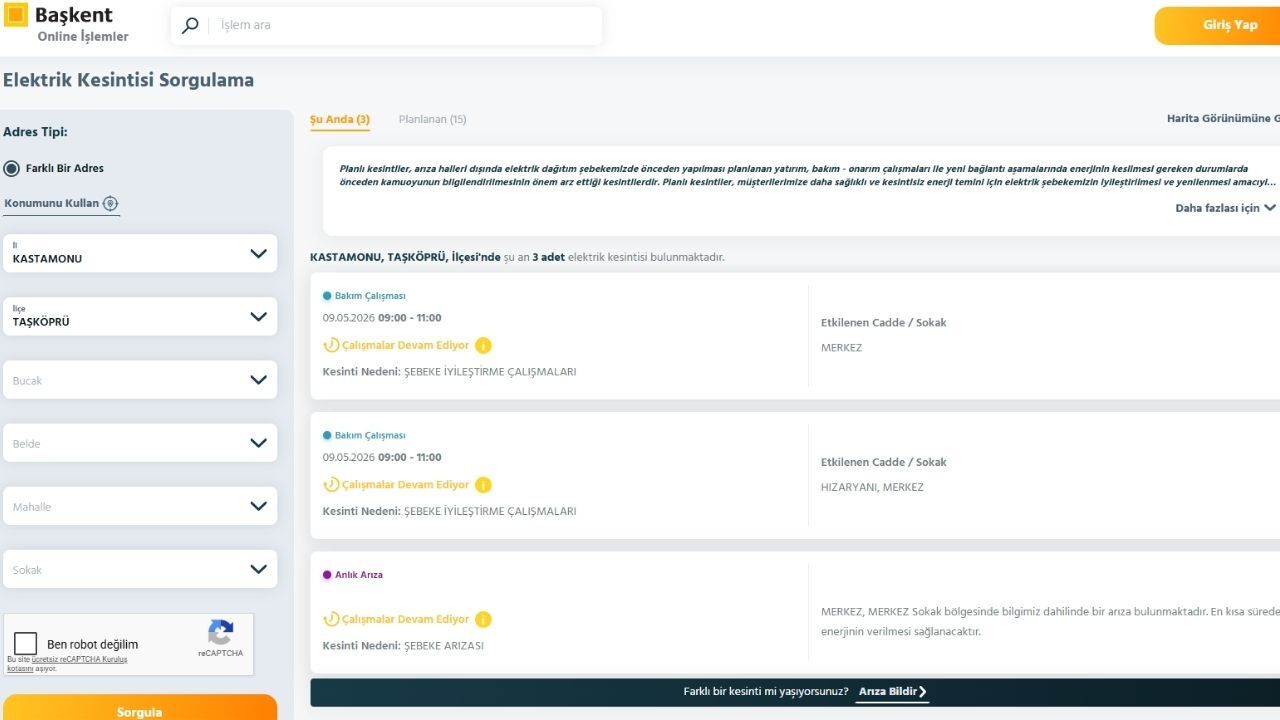
Task: Click clock icon in HIZARYANI, MERKEZ card
Action: point(331,485)
